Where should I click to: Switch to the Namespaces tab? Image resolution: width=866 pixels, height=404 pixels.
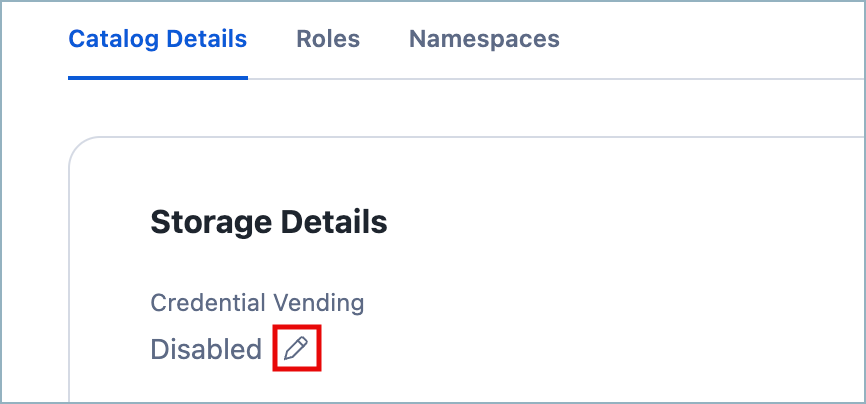point(484,40)
